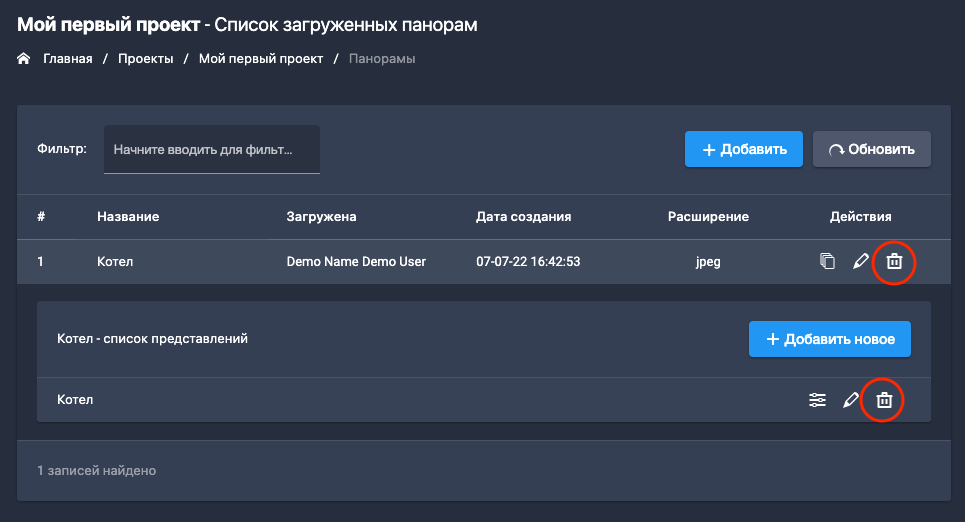Sort by the Название column header
This screenshot has width=965, height=522.
point(128,216)
